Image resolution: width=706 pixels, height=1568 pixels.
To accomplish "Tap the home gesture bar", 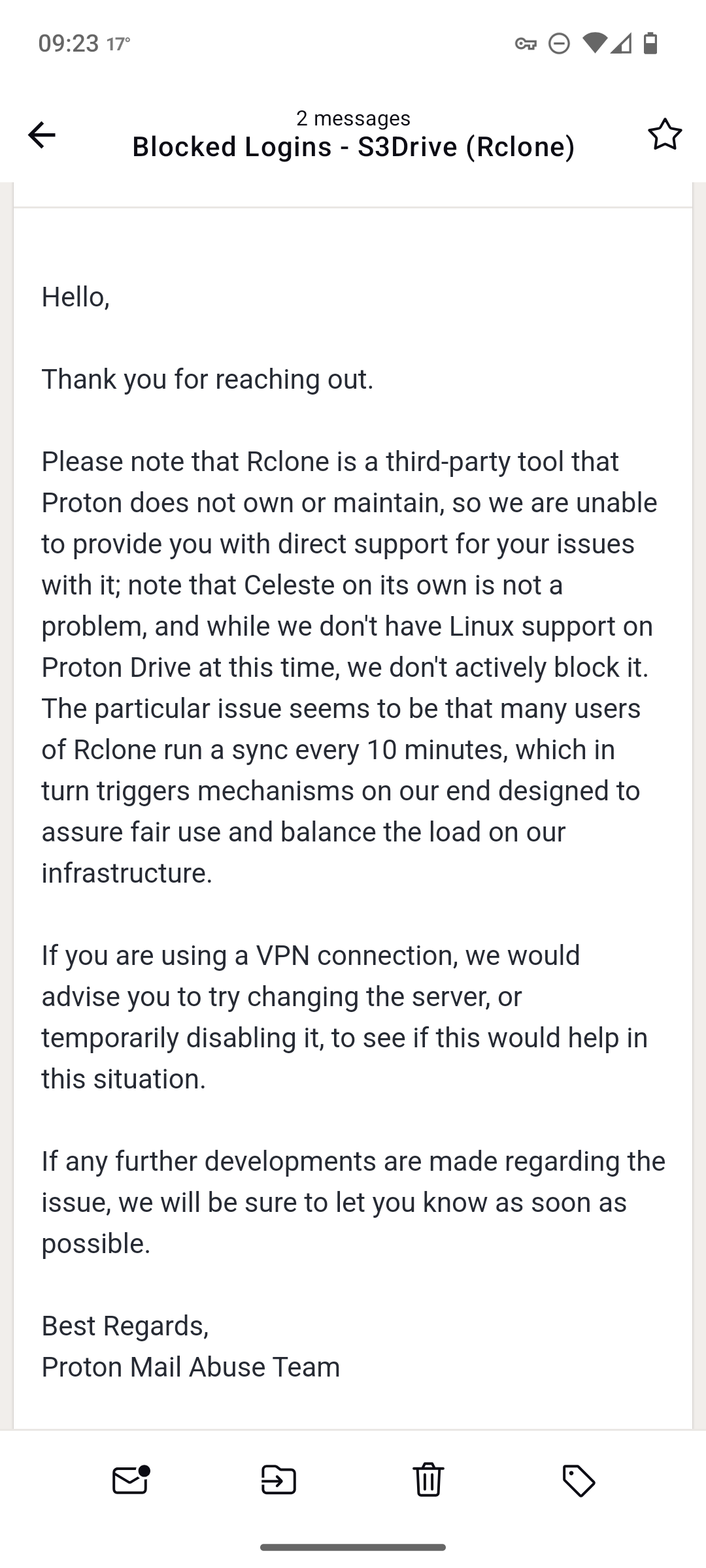I will coord(353,1547).
